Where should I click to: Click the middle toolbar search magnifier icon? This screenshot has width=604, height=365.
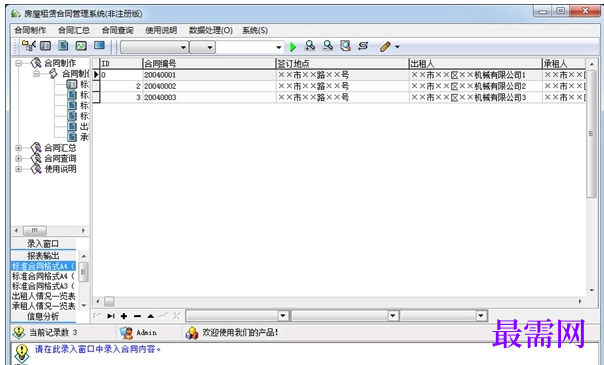pyautogui.click(x=328, y=46)
